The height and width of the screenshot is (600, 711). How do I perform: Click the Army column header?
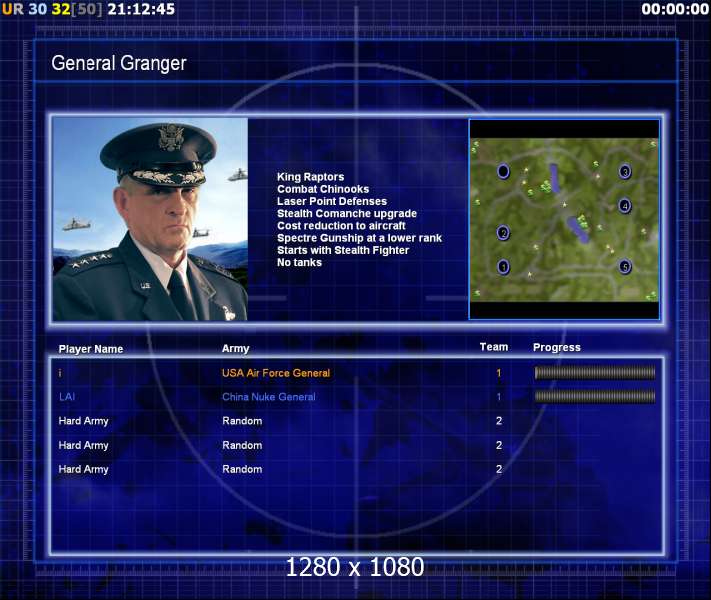236,349
